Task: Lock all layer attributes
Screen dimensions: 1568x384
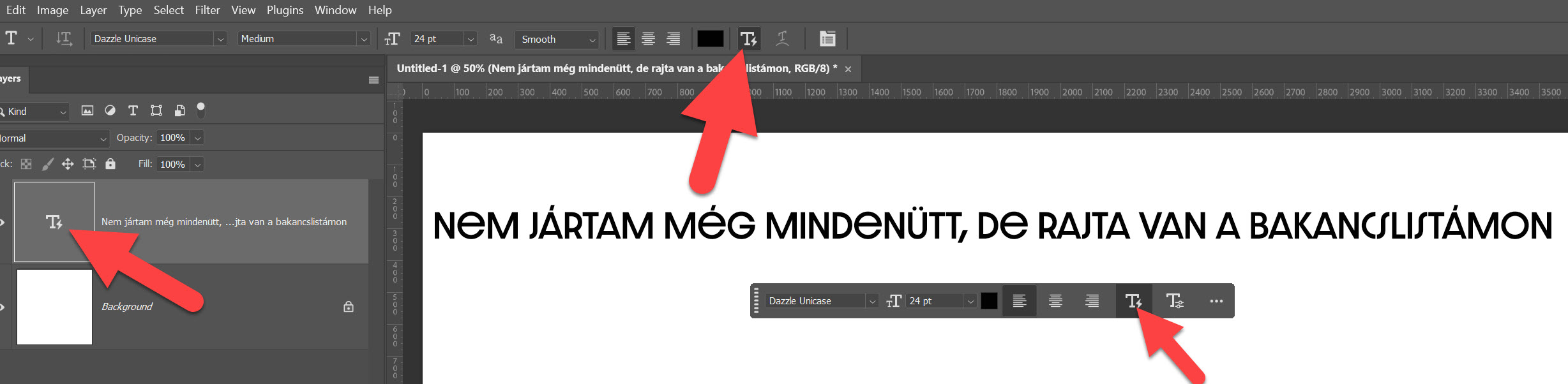Action: (x=110, y=164)
